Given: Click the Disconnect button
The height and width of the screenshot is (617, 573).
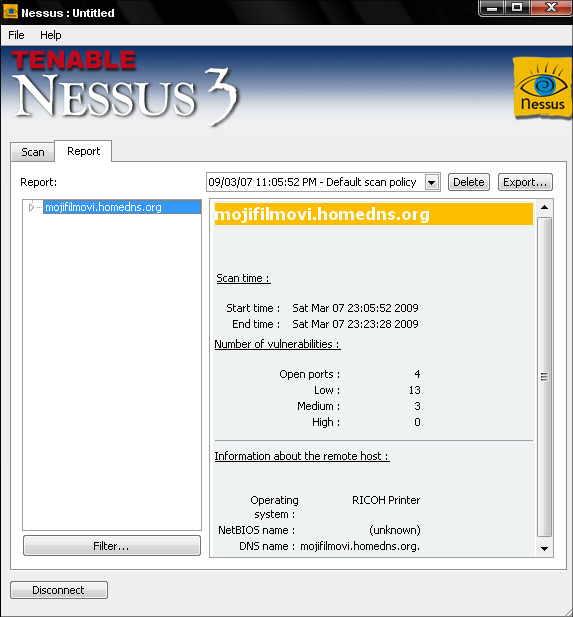Looking at the screenshot, I should (59, 590).
